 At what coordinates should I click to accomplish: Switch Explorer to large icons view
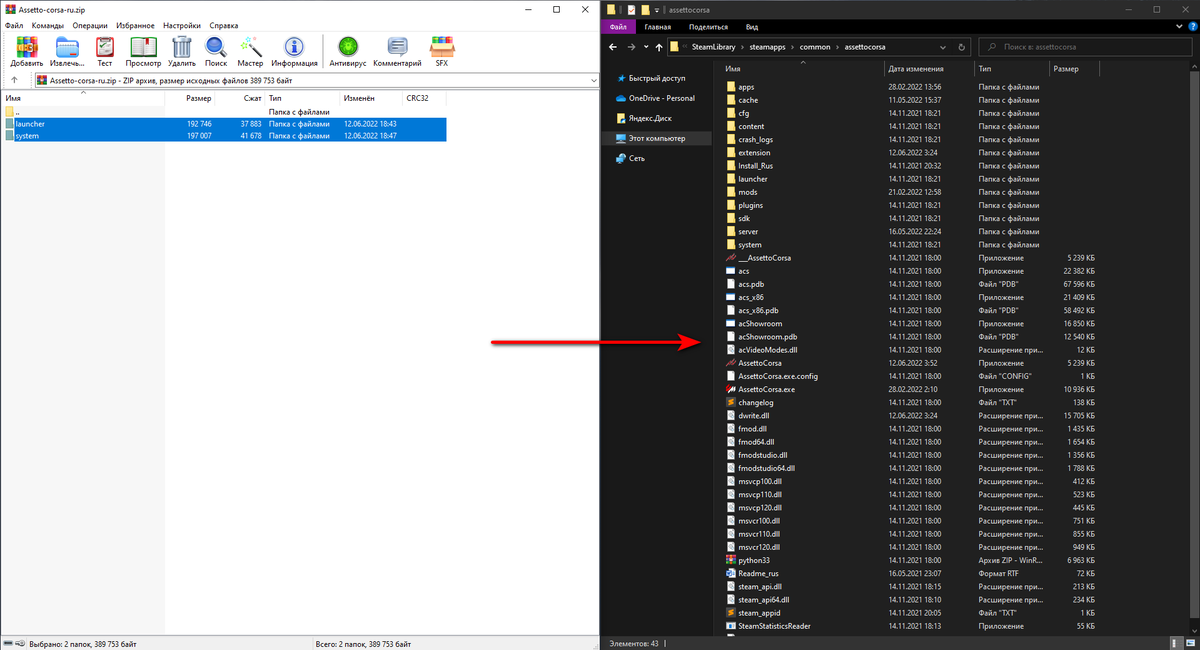click(1190, 642)
